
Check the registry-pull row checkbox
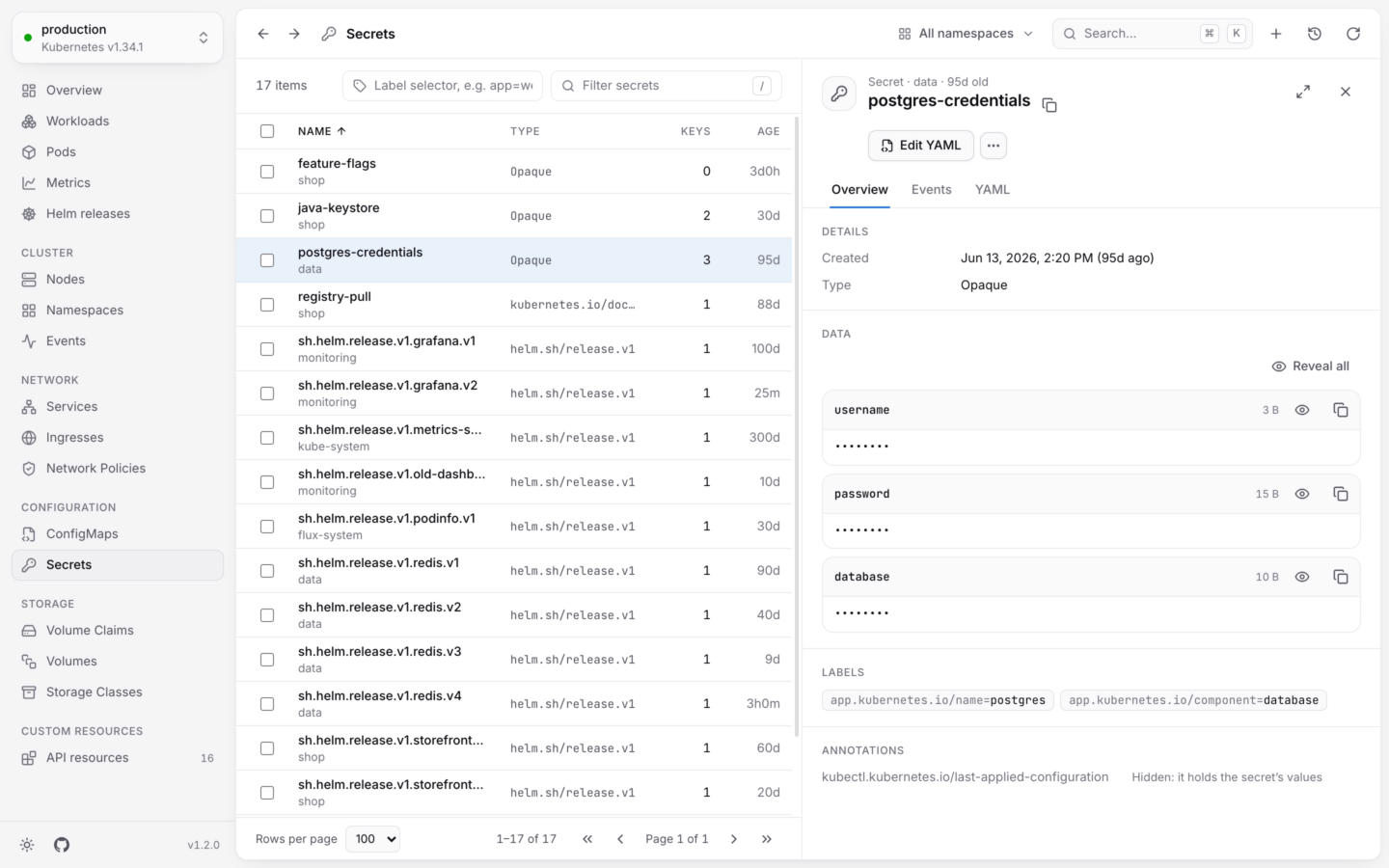click(267, 305)
